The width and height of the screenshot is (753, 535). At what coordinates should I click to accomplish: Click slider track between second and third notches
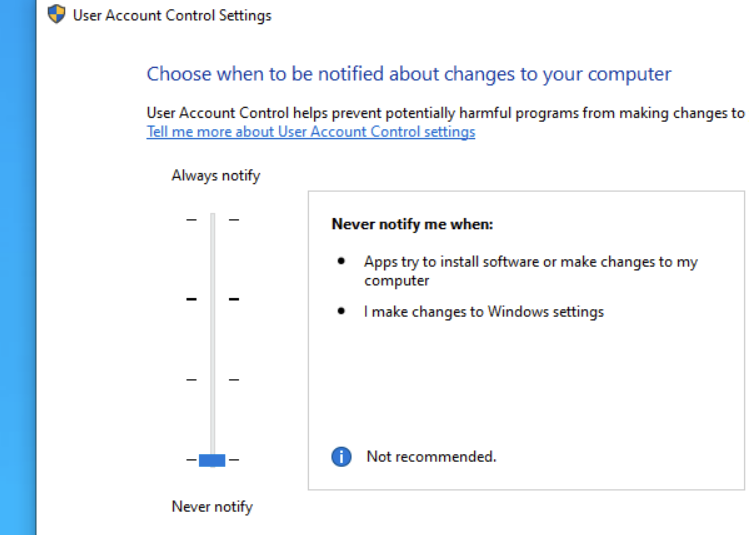pos(212,340)
